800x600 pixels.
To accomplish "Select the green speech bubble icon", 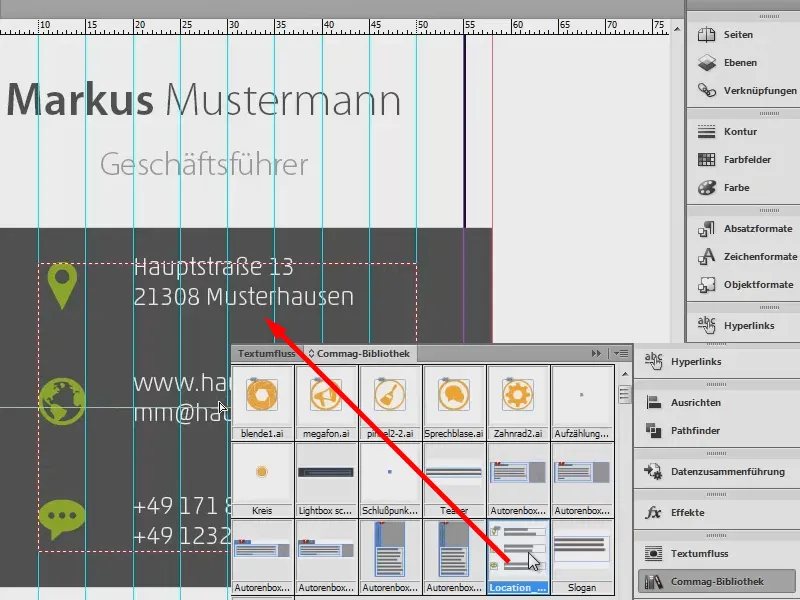I will click(62, 519).
